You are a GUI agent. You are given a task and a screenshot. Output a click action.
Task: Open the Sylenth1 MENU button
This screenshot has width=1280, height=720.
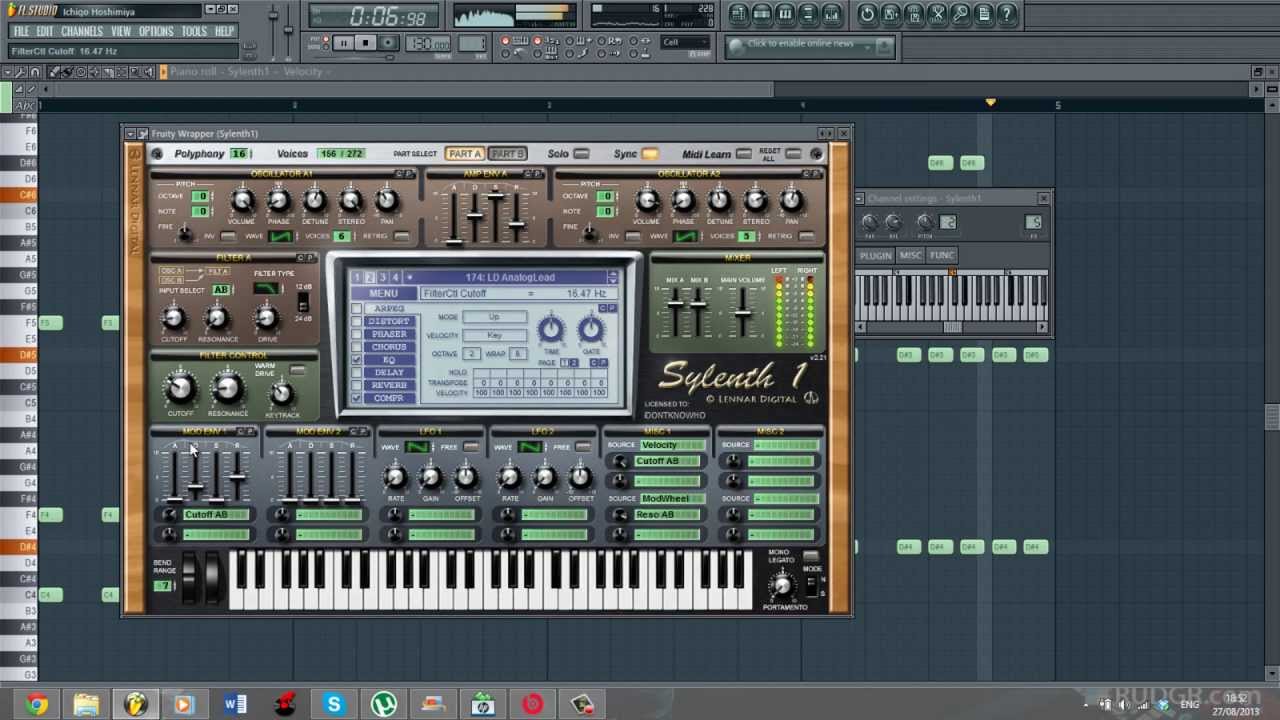(x=383, y=294)
